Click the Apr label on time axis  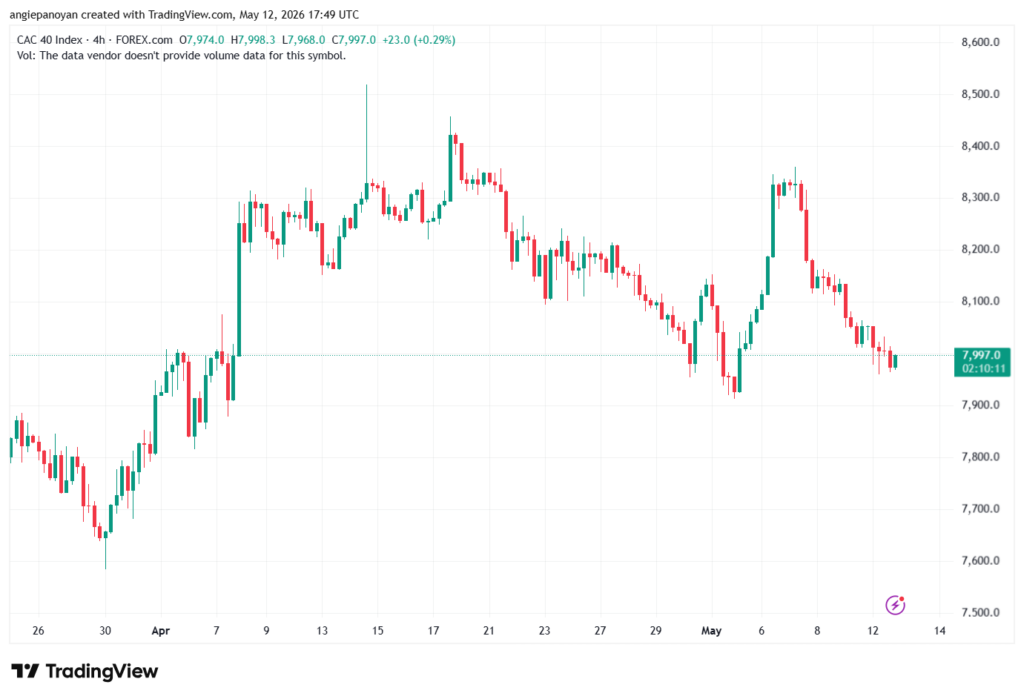[x=161, y=631]
